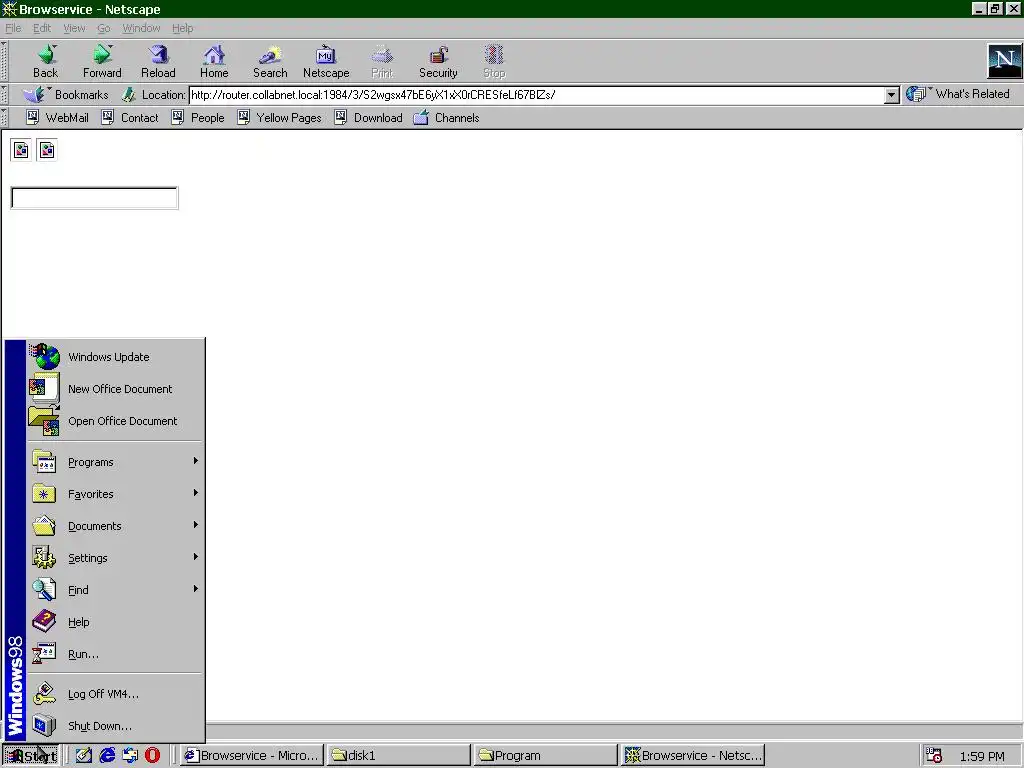Open What's Related

click(x=958, y=94)
